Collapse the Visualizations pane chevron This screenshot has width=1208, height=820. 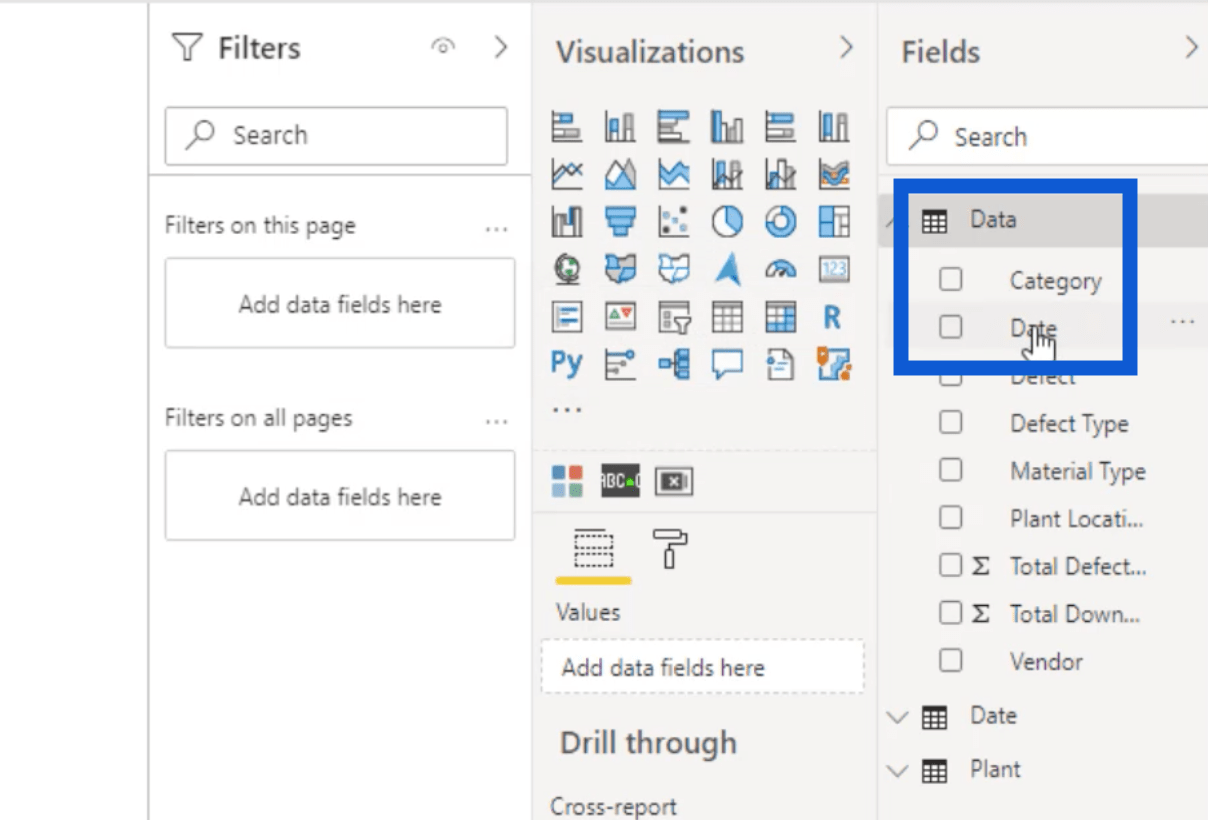point(846,47)
